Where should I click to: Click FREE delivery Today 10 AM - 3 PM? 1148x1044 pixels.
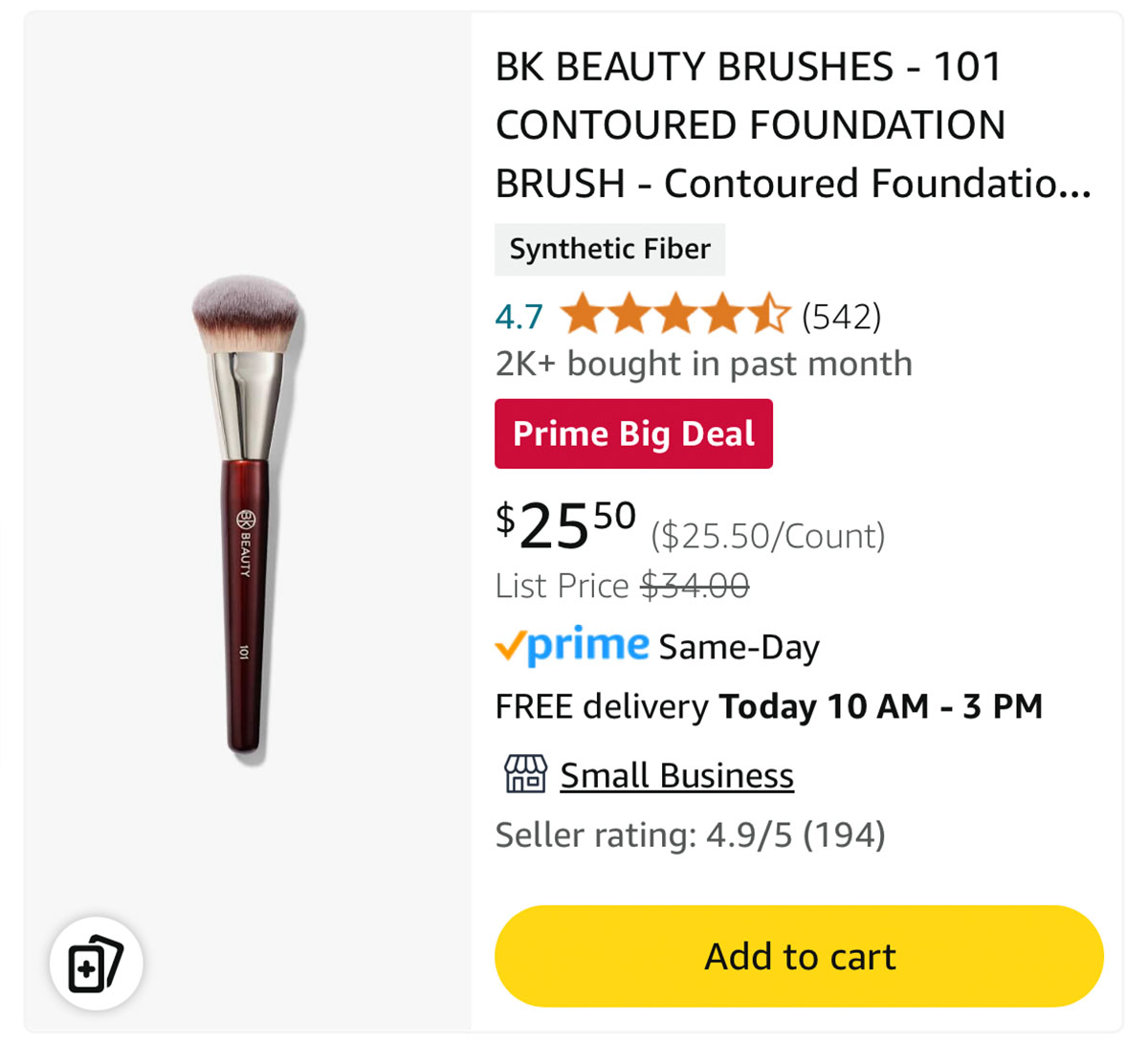(769, 706)
